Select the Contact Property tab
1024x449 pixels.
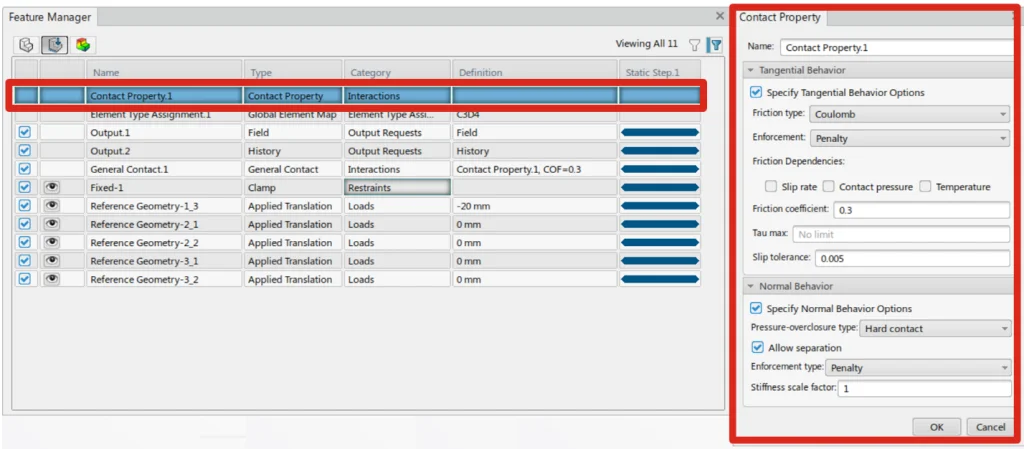(x=780, y=17)
